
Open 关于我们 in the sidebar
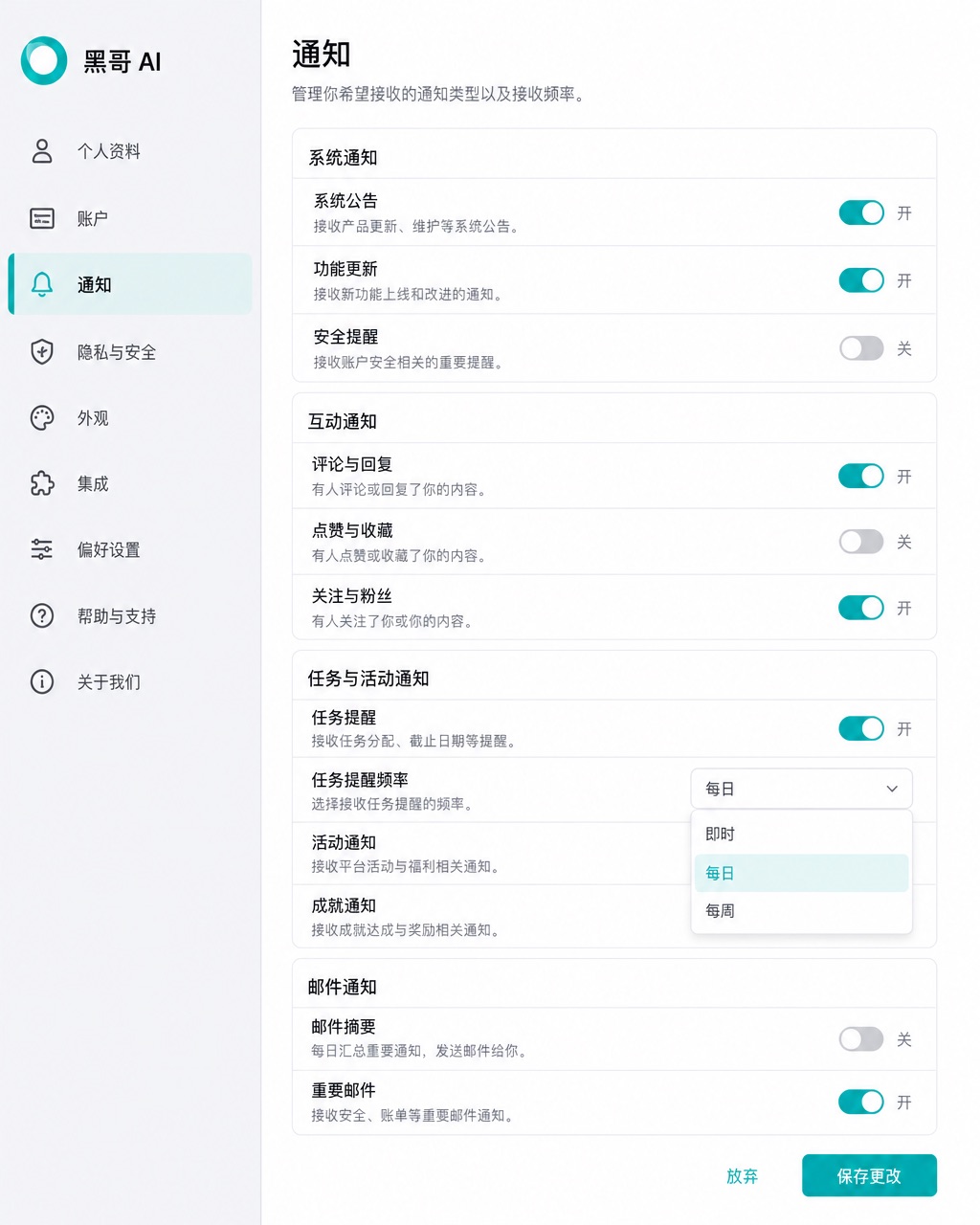130,681
